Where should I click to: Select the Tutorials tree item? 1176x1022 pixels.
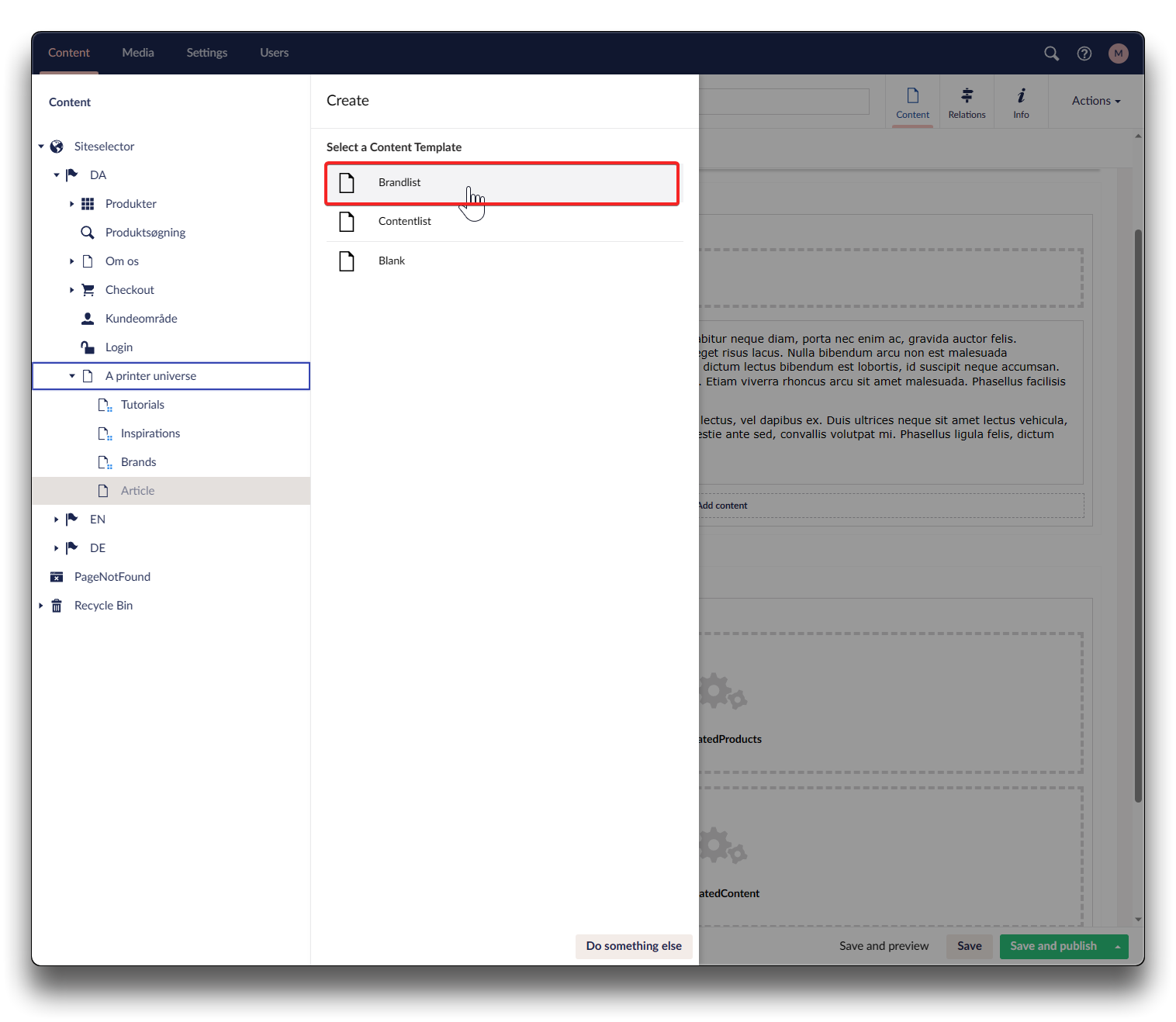pos(142,405)
